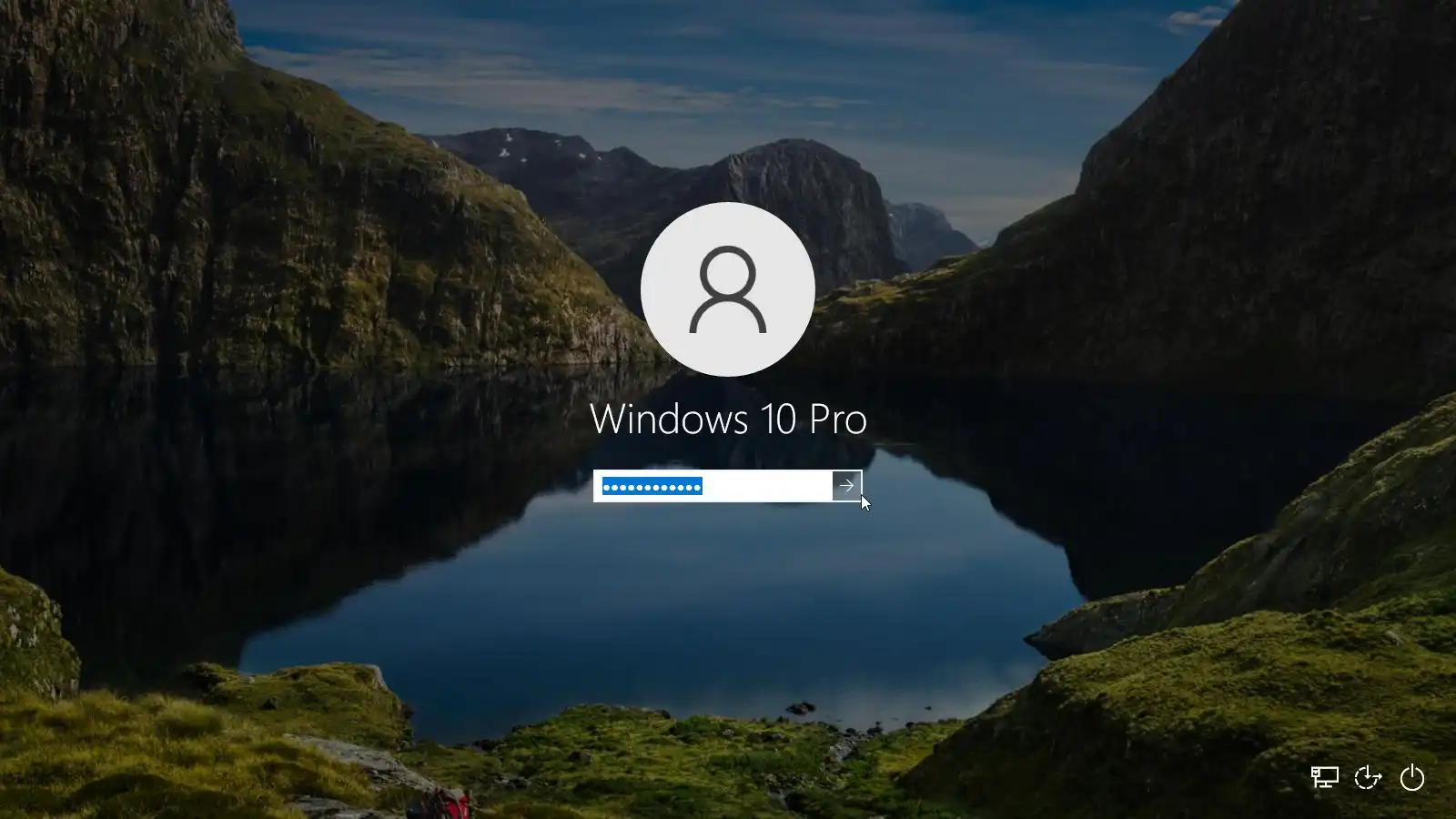1456x819 pixels.
Task: Click the Windows 10 Pro username text
Action: click(728, 420)
